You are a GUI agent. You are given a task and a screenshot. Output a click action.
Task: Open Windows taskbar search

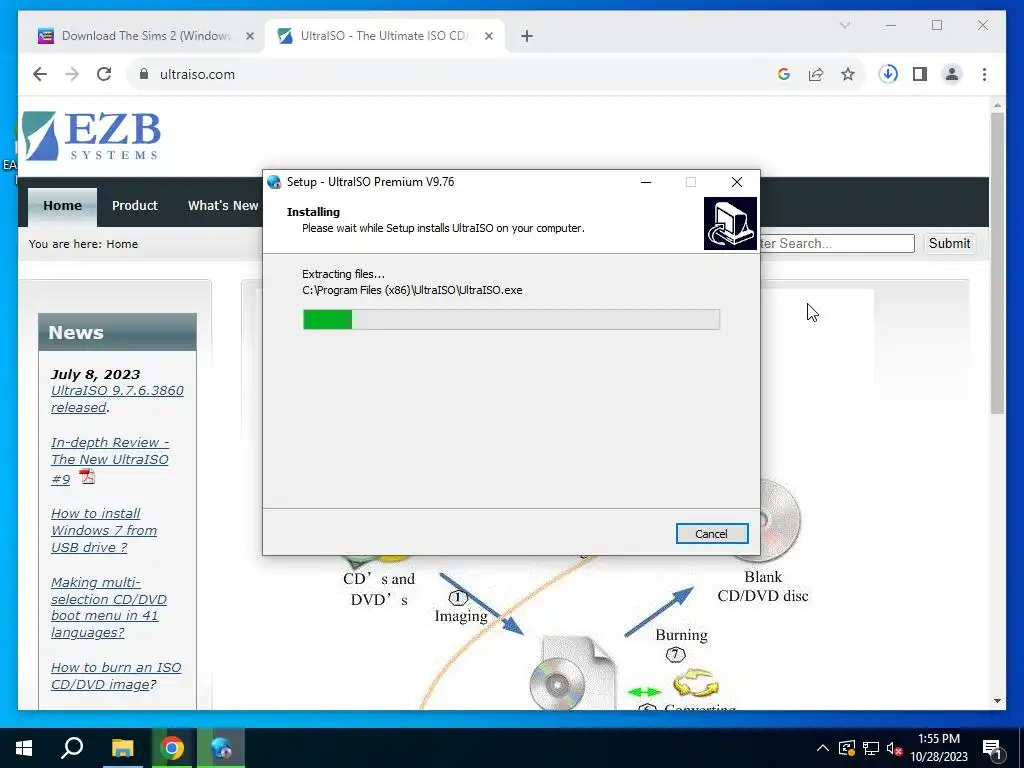click(x=72, y=748)
